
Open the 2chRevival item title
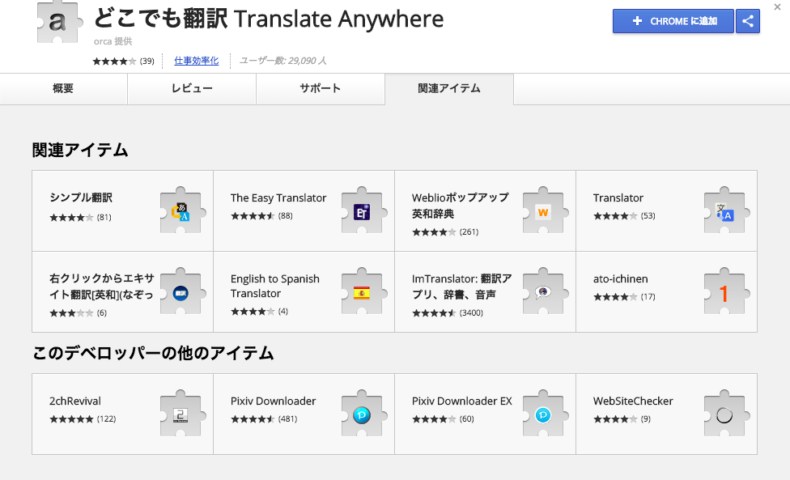coord(75,401)
